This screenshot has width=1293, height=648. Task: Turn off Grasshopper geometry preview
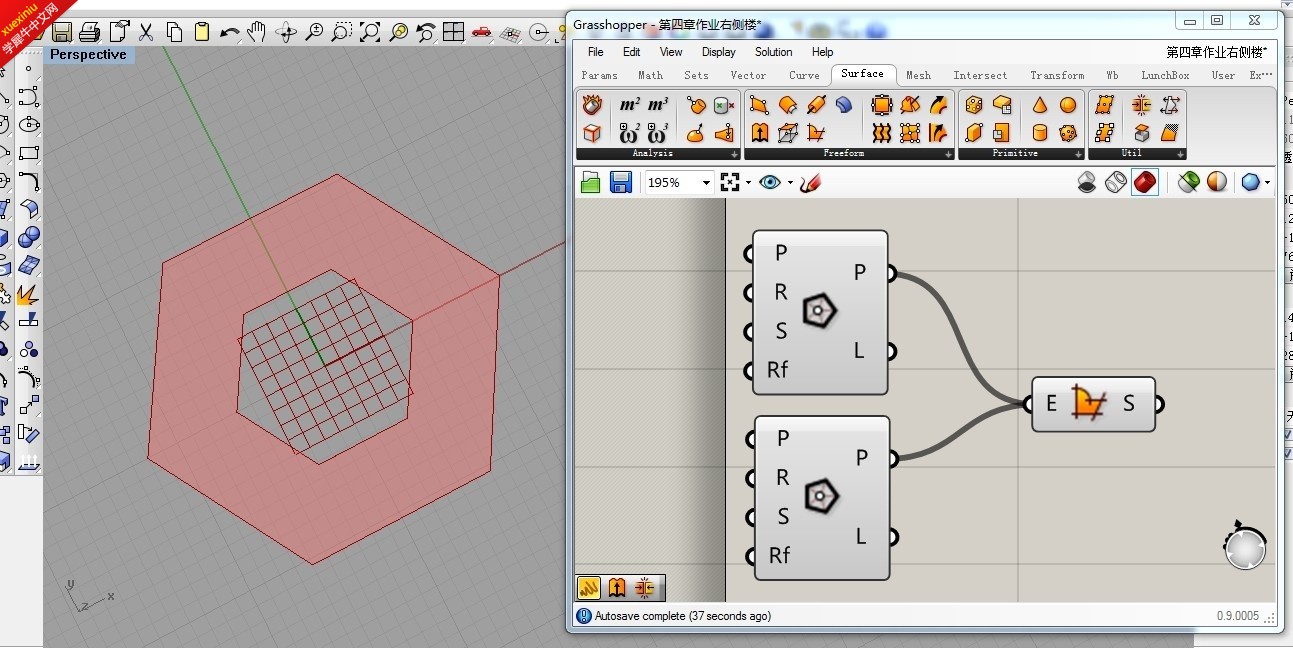[x=1087, y=182]
